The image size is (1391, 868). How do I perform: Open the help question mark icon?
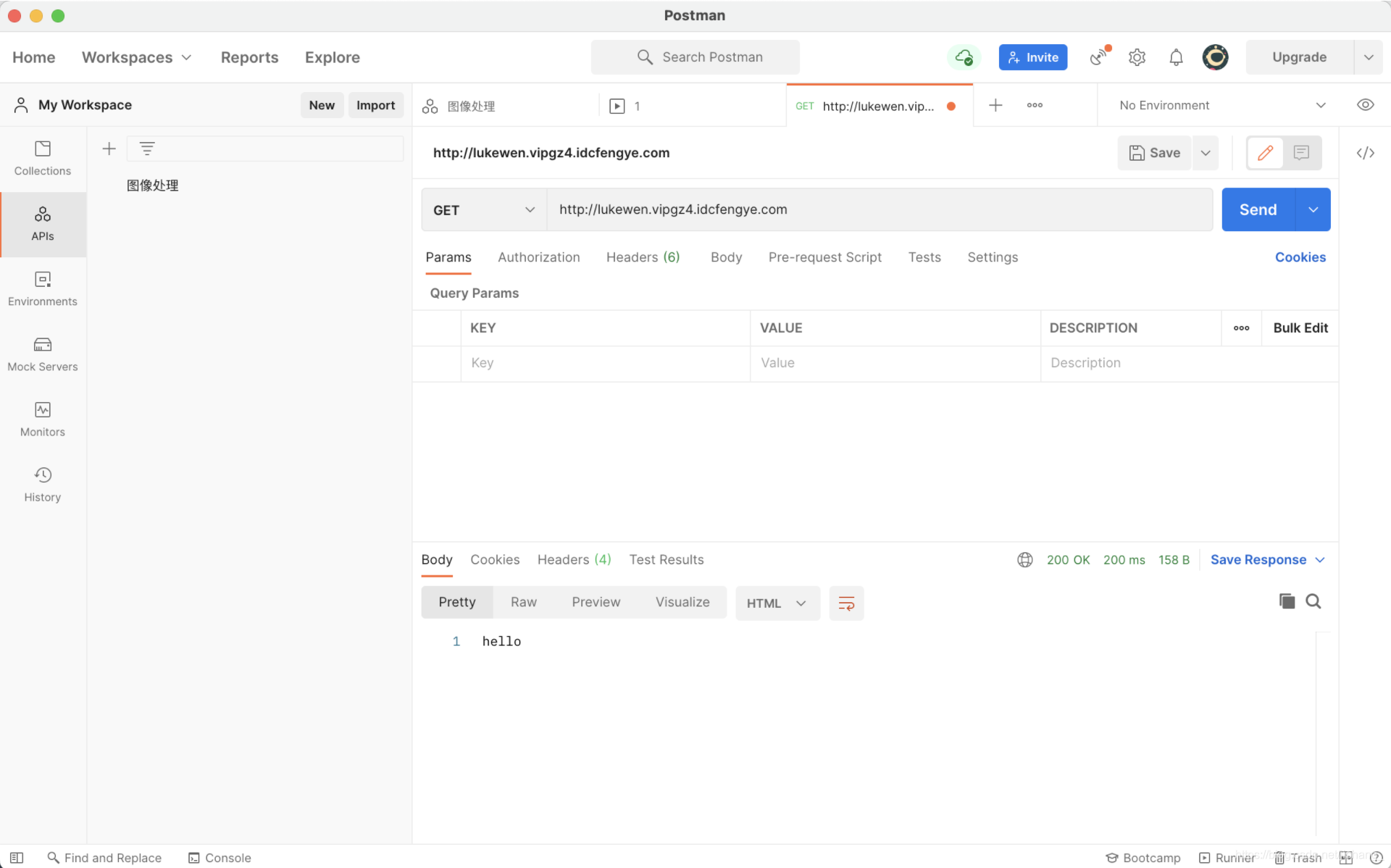1377,857
